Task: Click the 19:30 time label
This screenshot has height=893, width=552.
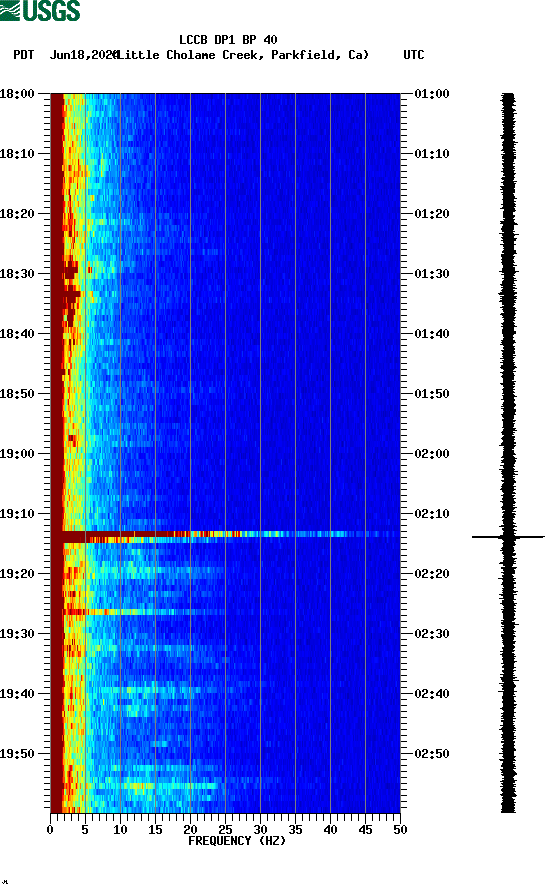Action: pos(17,634)
